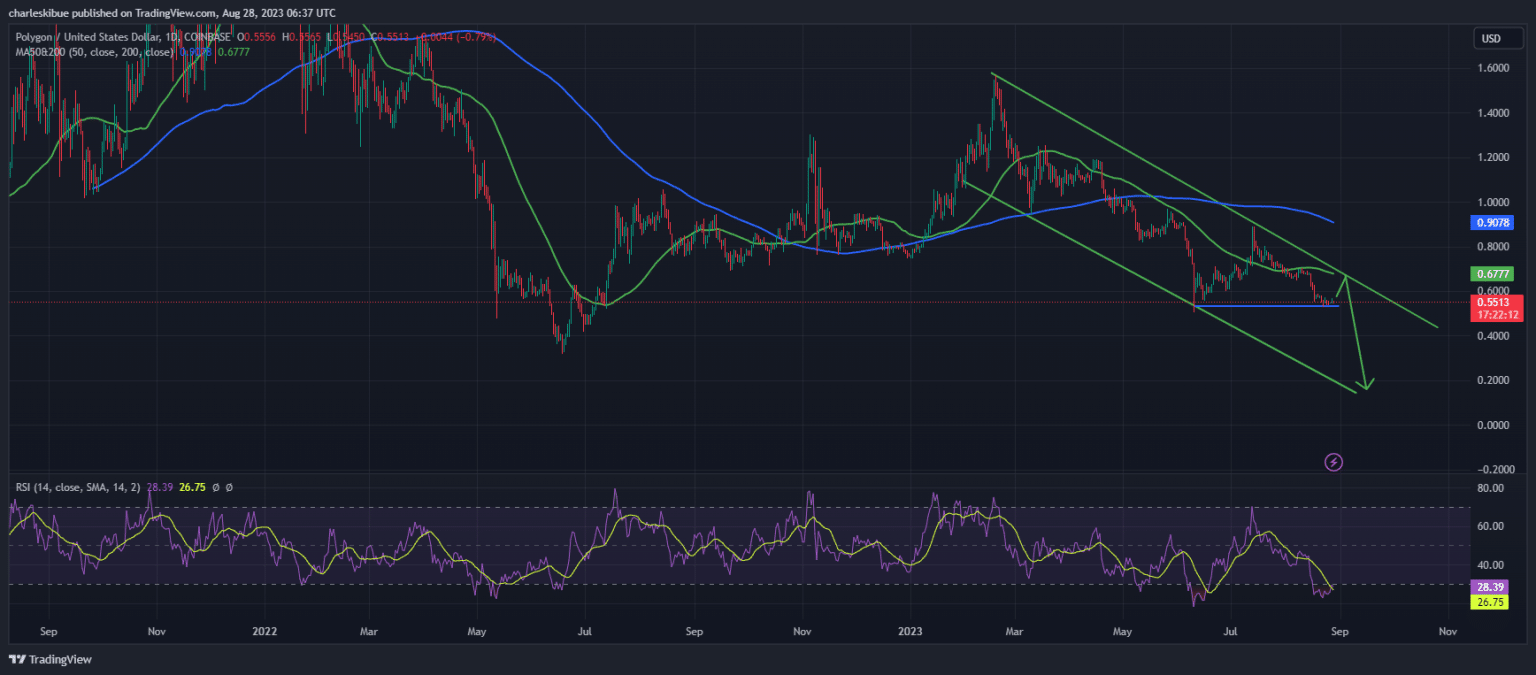Screen dimensions: 1536x675
Task: Click the red 0.5513 current price label
Action: click(1495, 301)
